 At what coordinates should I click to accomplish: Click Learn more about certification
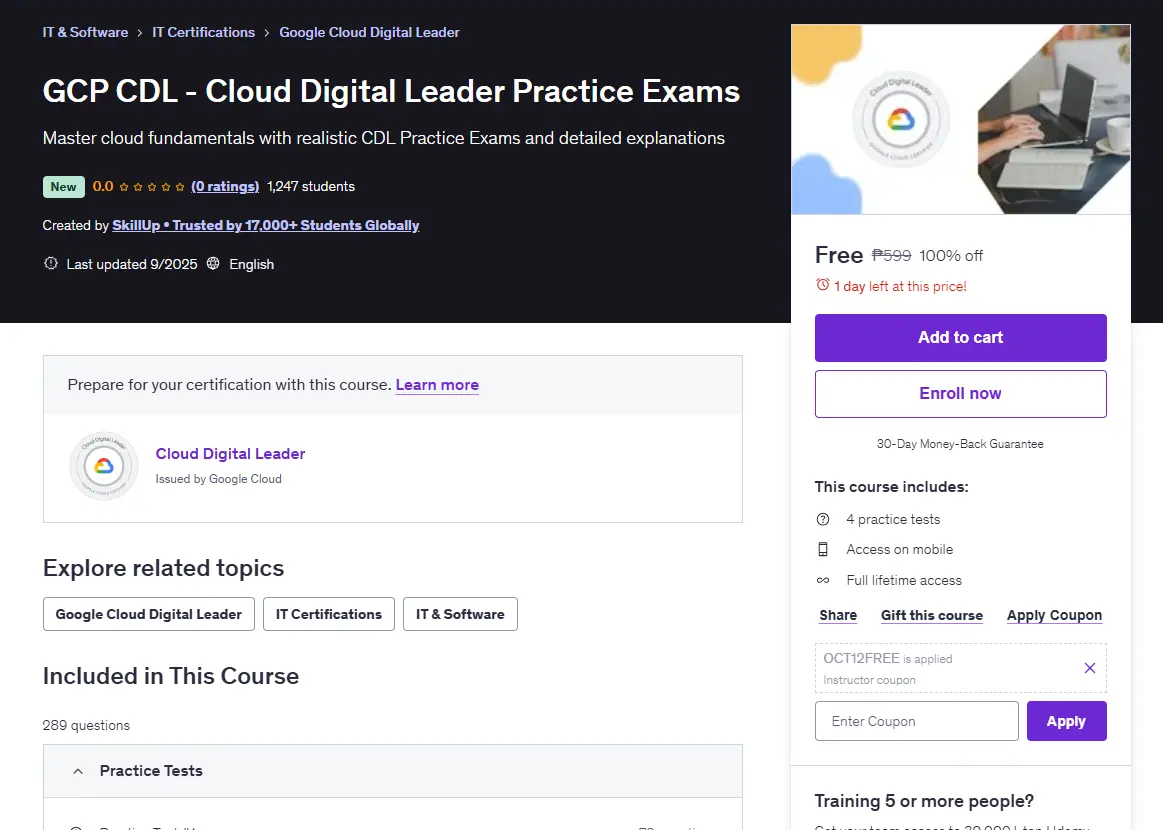(437, 384)
